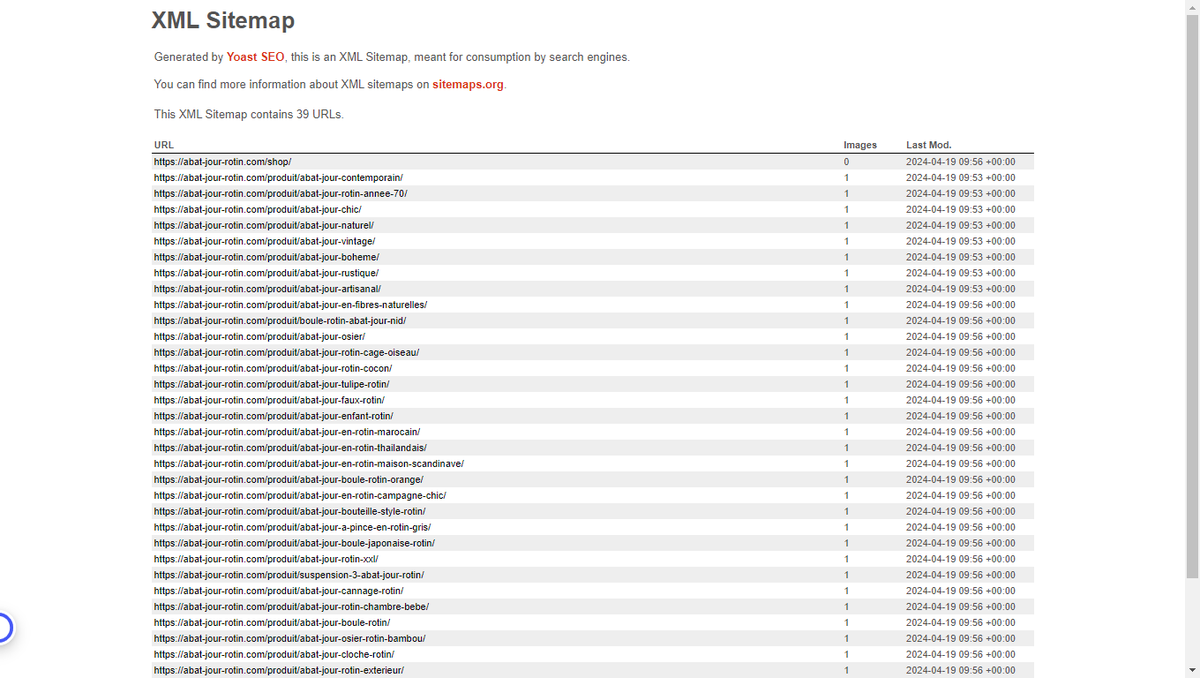Viewport: 1200px width, 678px height.
Task: Click the scrollbar down arrow
Action: tap(1192, 669)
